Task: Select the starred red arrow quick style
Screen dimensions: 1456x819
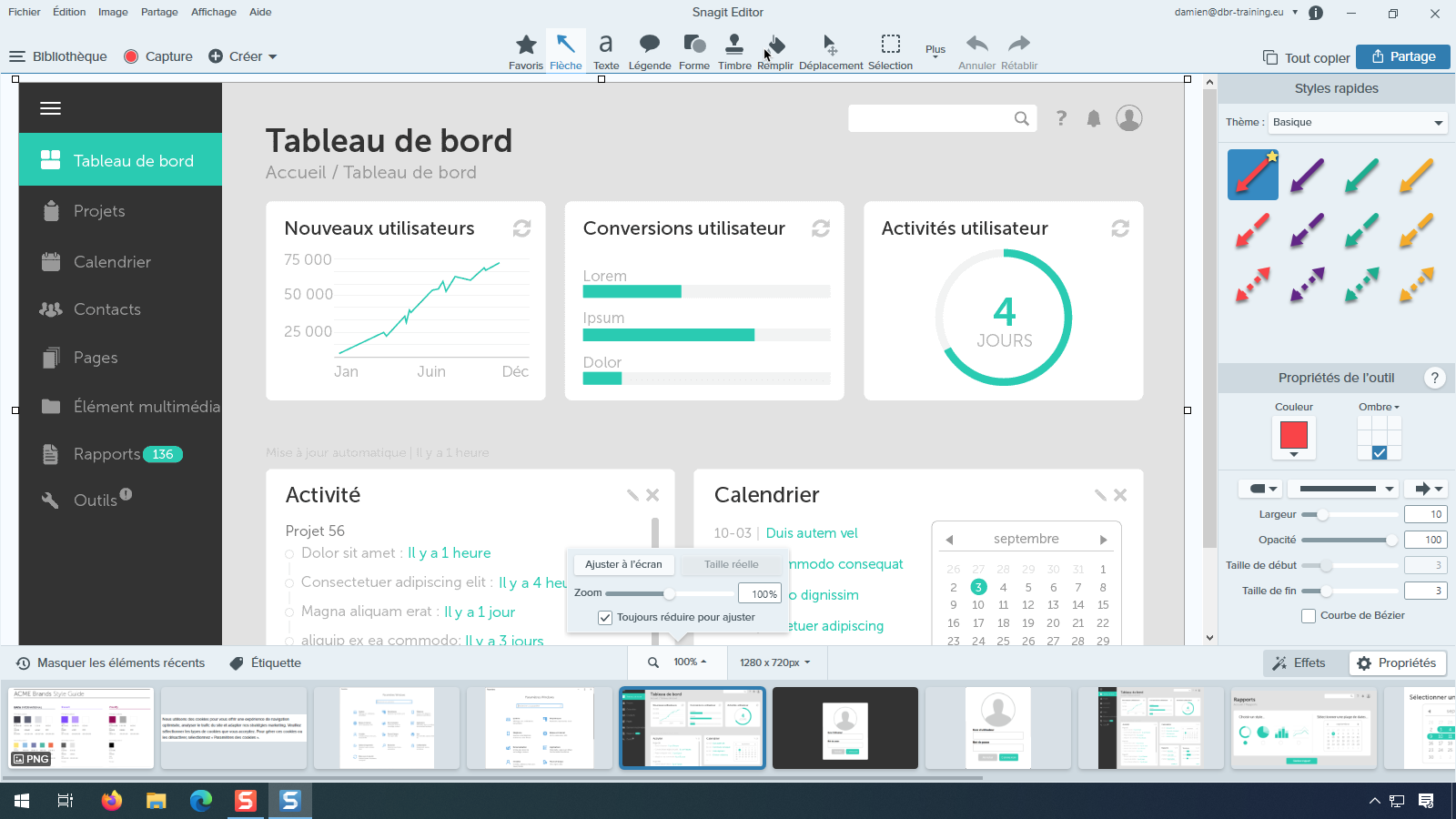Action: 1253,174
